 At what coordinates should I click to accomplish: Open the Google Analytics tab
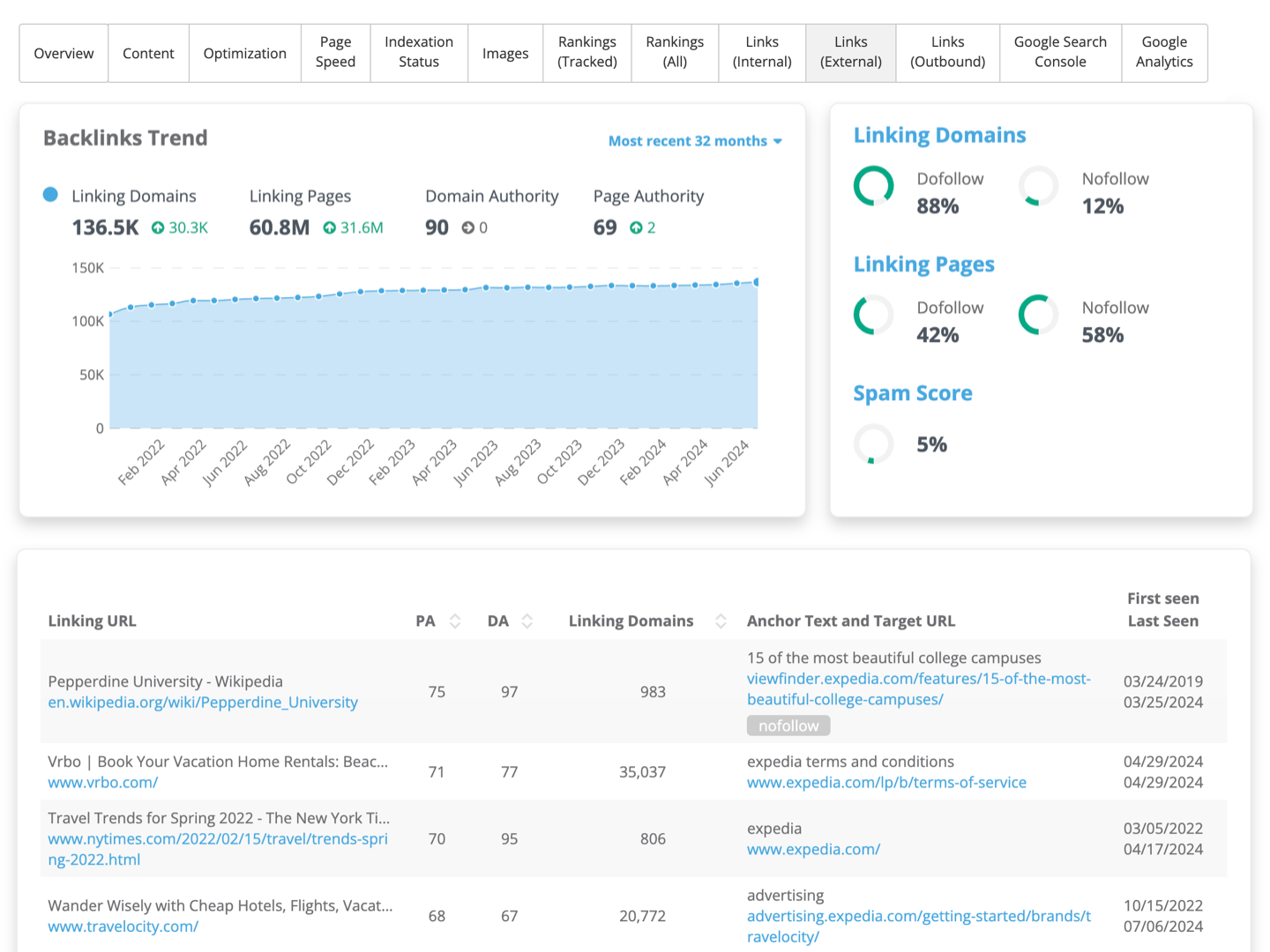click(1164, 54)
